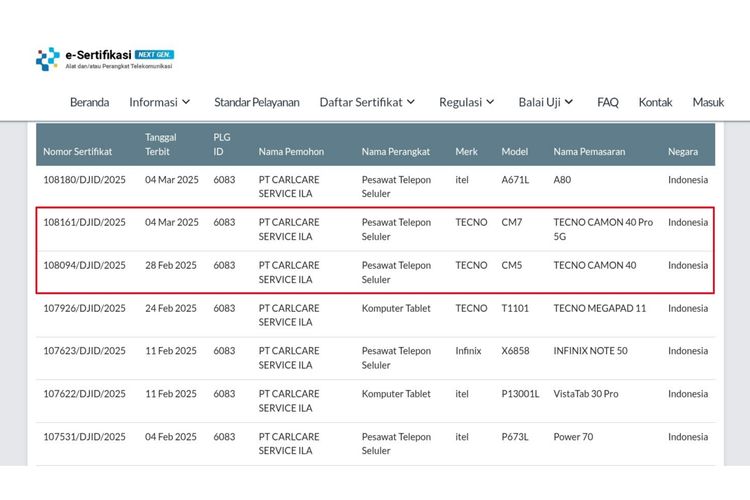Expand the Daftar Sertifikat dropdown
Image resolution: width=750 pixels, height=500 pixels.
367,102
